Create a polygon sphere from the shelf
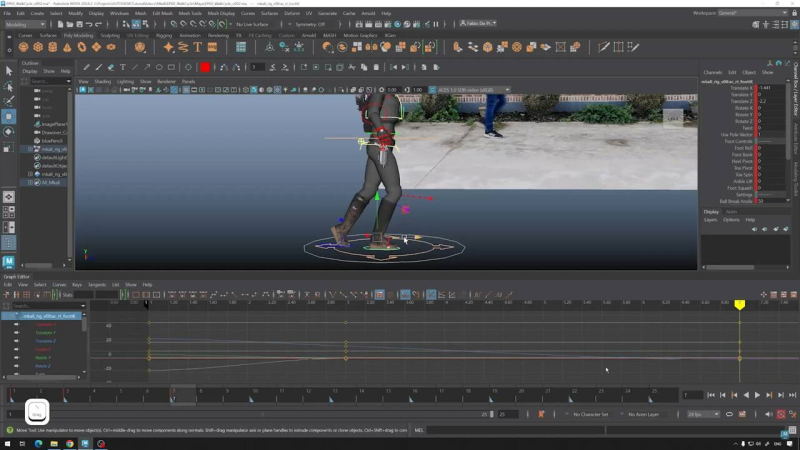The image size is (800, 450). (x=23, y=47)
